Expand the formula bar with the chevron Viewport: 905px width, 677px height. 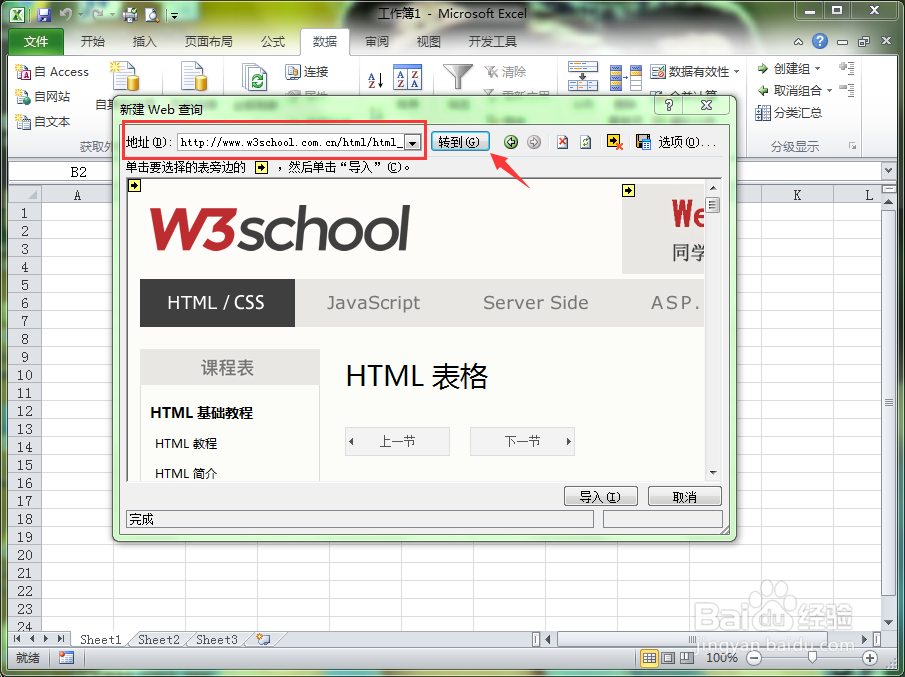[x=888, y=171]
